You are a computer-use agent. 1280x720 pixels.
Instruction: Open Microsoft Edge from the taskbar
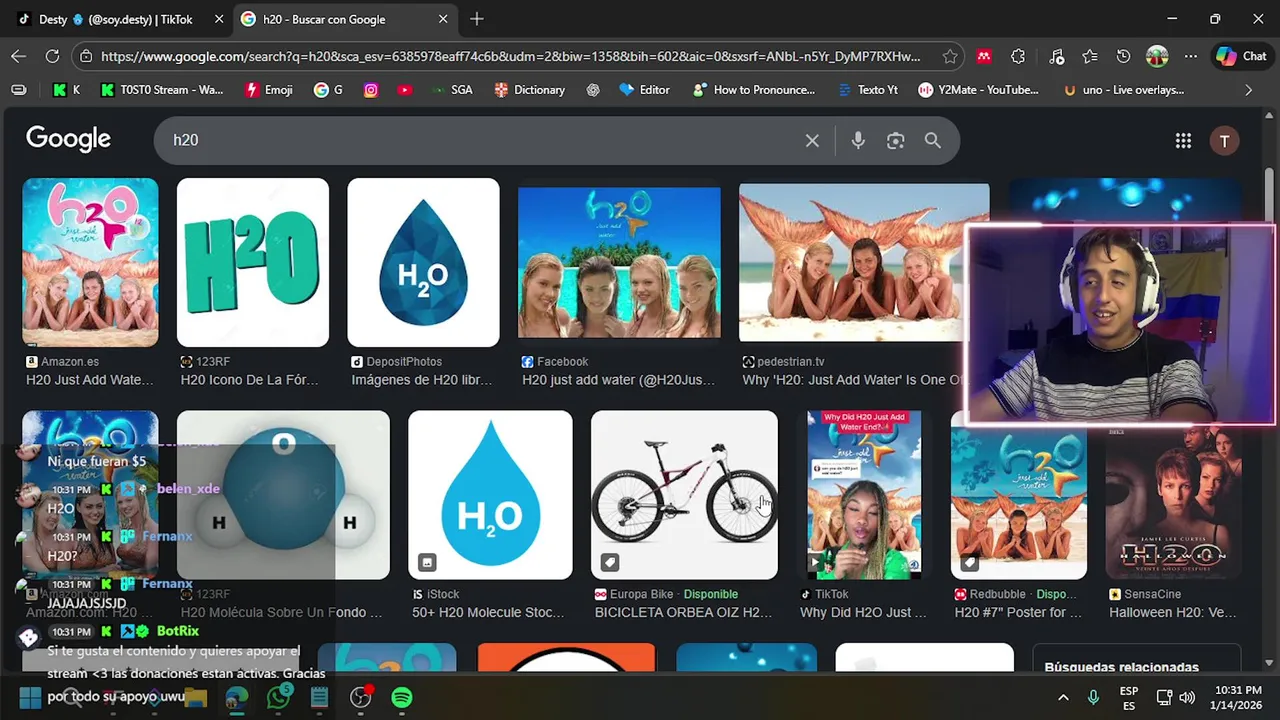[x=237, y=697]
